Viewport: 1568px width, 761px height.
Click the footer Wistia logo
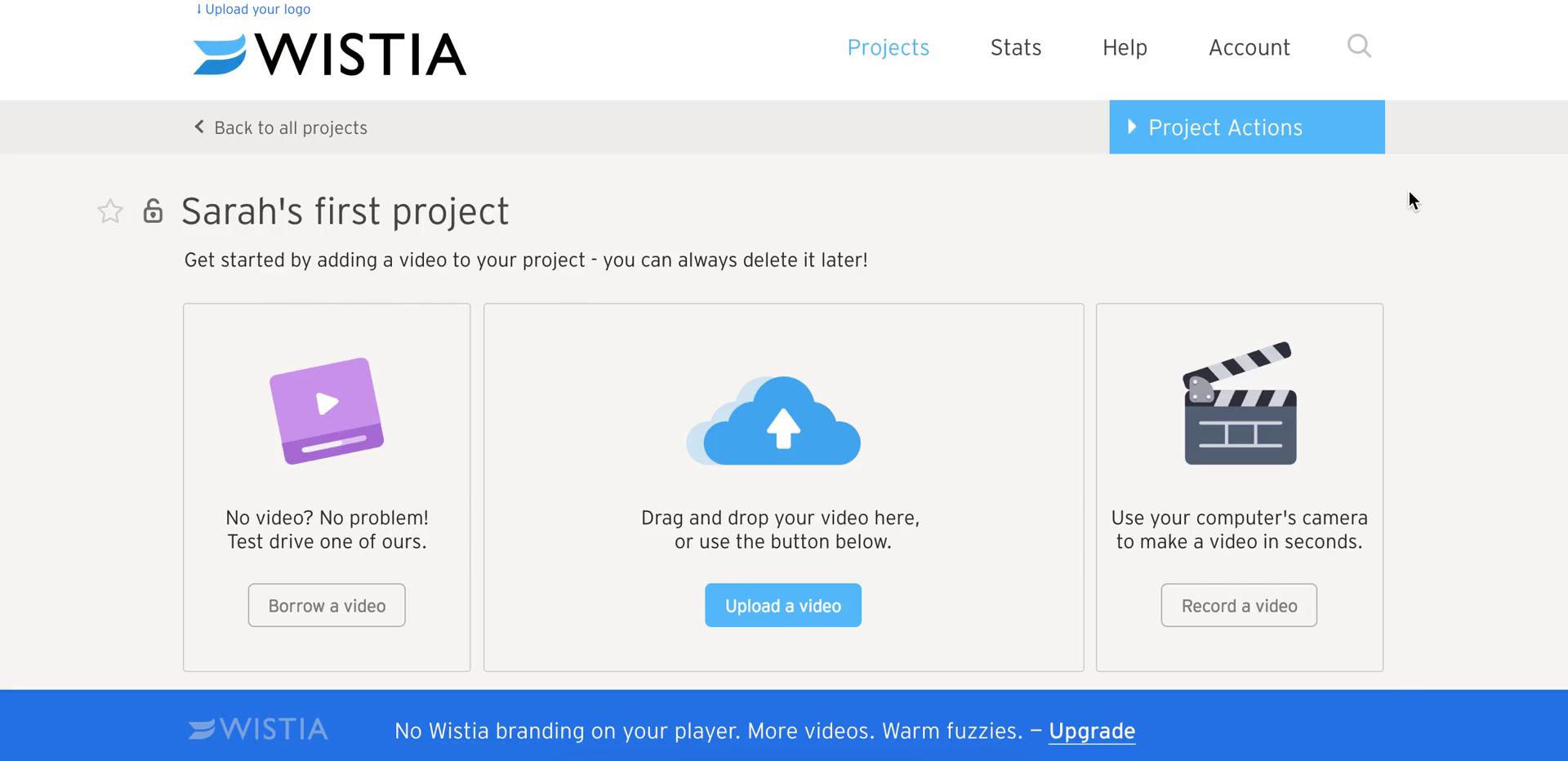[258, 729]
